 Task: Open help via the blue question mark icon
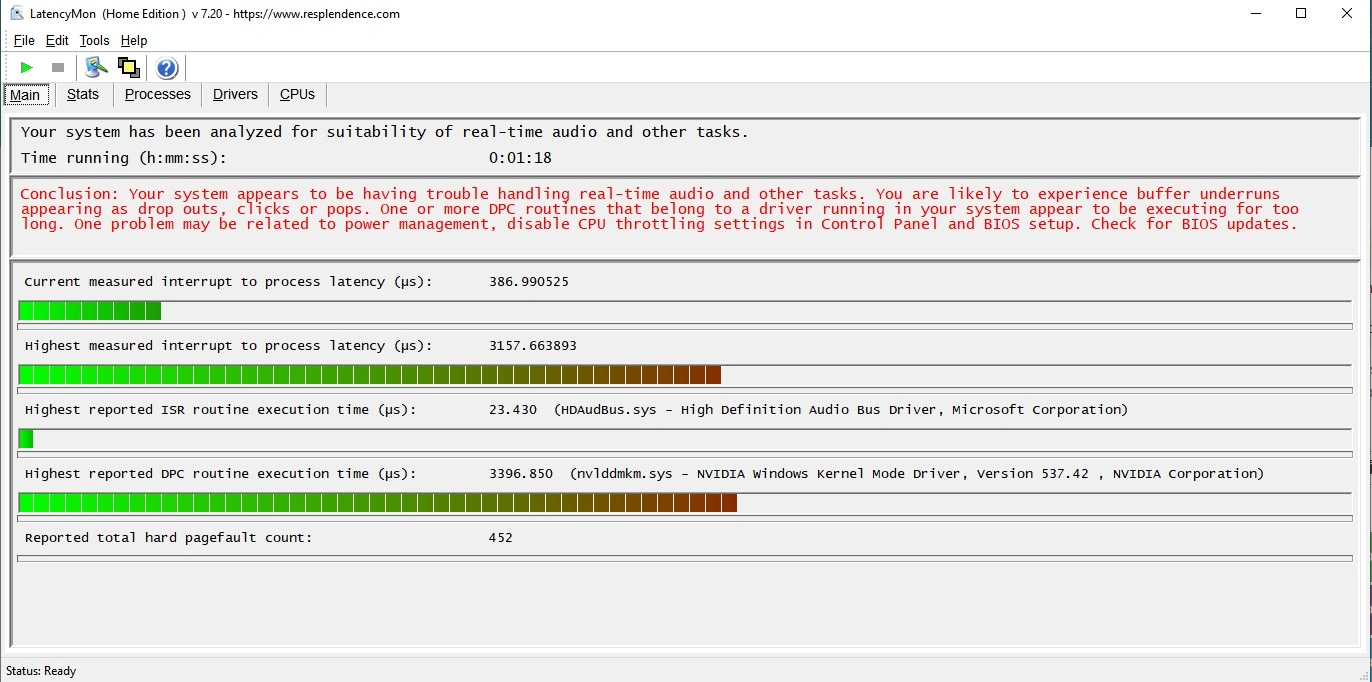click(167, 67)
